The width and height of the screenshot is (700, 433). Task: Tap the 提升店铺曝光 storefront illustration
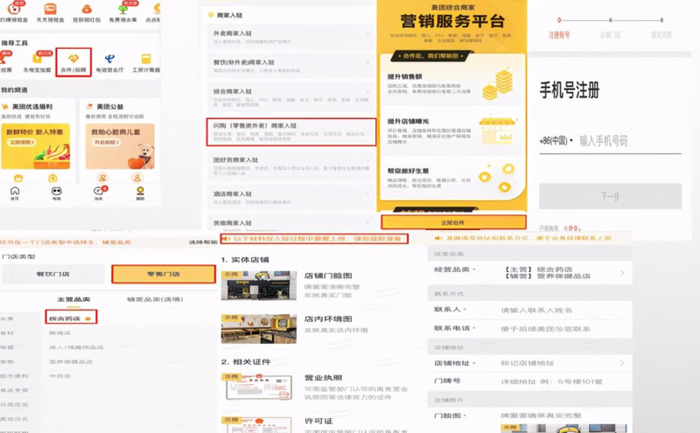point(497,130)
